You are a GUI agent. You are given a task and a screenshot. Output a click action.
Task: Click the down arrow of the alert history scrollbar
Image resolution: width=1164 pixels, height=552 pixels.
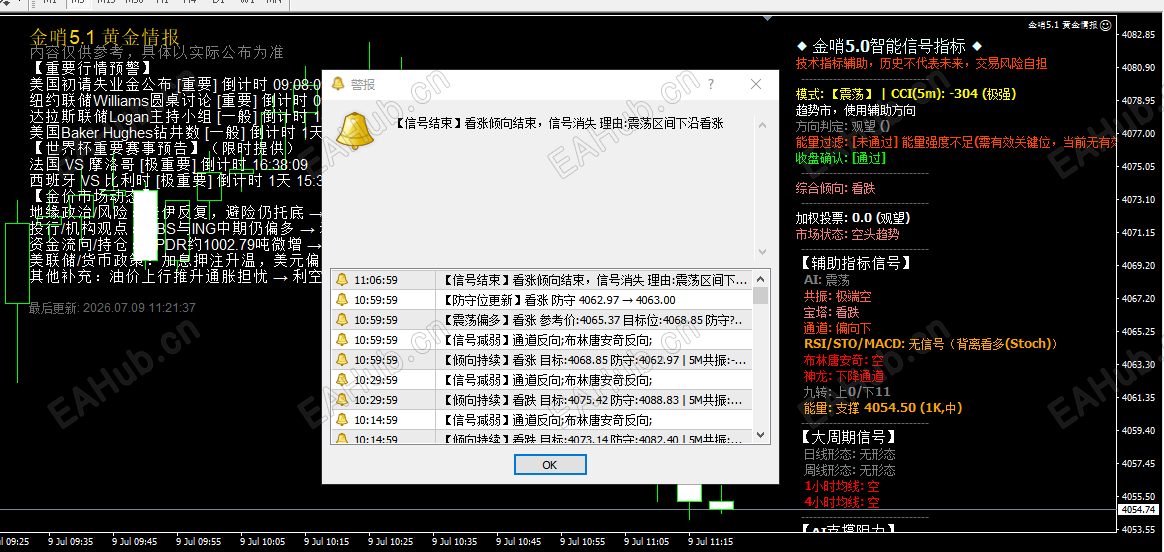(760, 436)
